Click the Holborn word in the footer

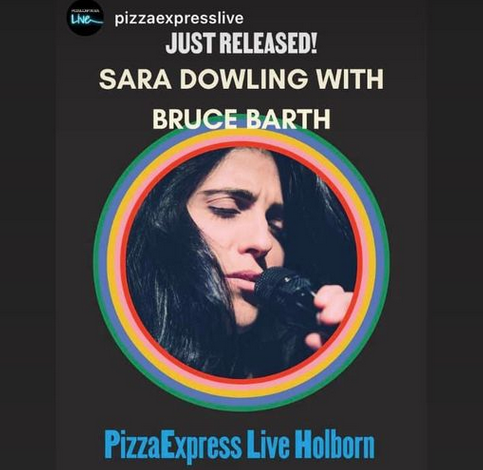(335, 444)
